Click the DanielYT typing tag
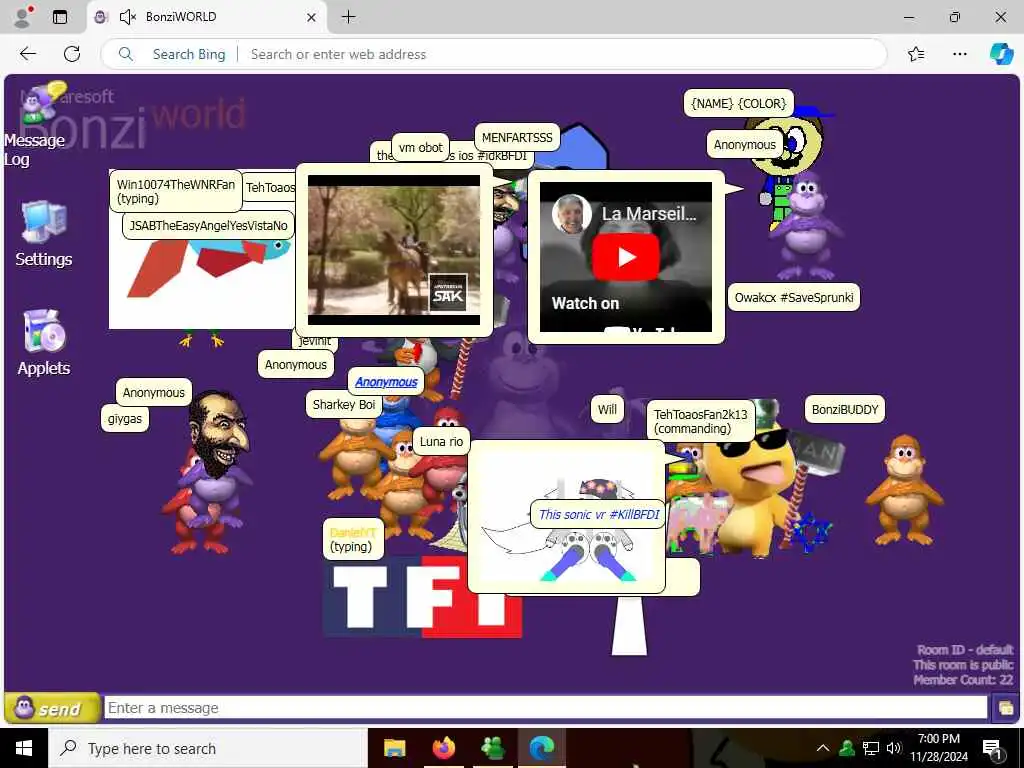This screenshot has width=1024, height=768. point(353,539)
